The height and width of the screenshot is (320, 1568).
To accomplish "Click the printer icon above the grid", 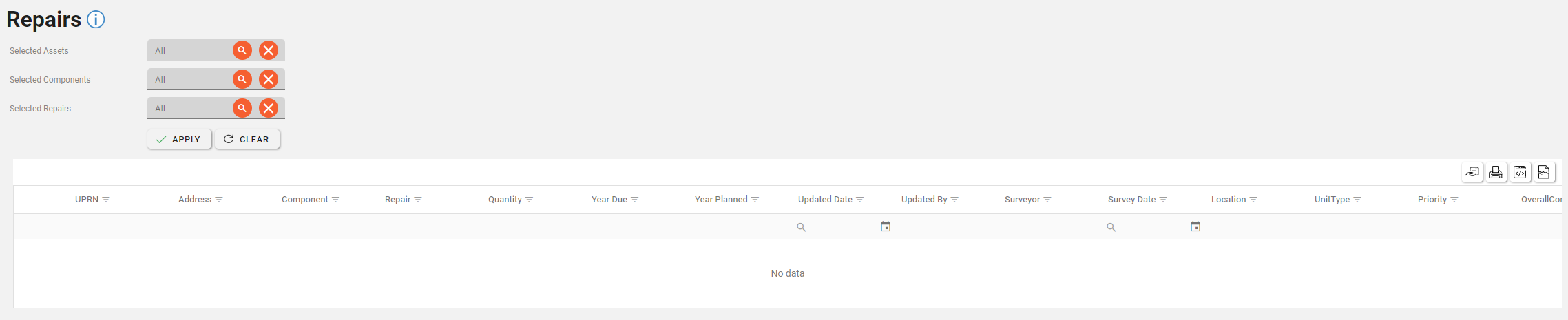I will coord(1496,172).
